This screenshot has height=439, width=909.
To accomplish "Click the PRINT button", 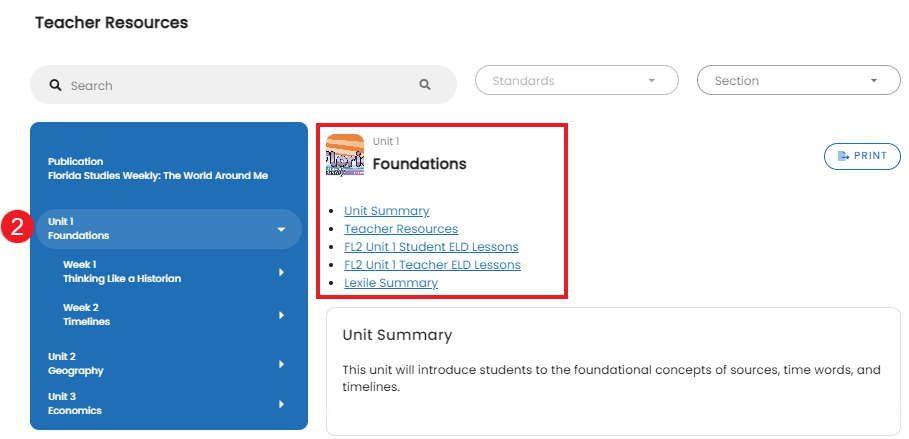I will click(862, 156).
